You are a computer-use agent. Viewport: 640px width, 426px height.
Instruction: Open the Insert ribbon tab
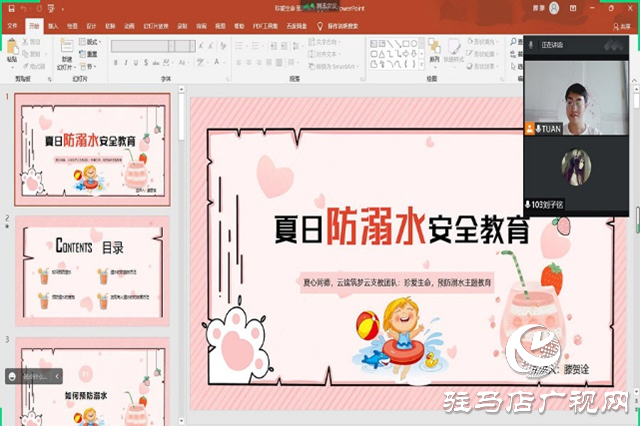click(x=52, y=25)
